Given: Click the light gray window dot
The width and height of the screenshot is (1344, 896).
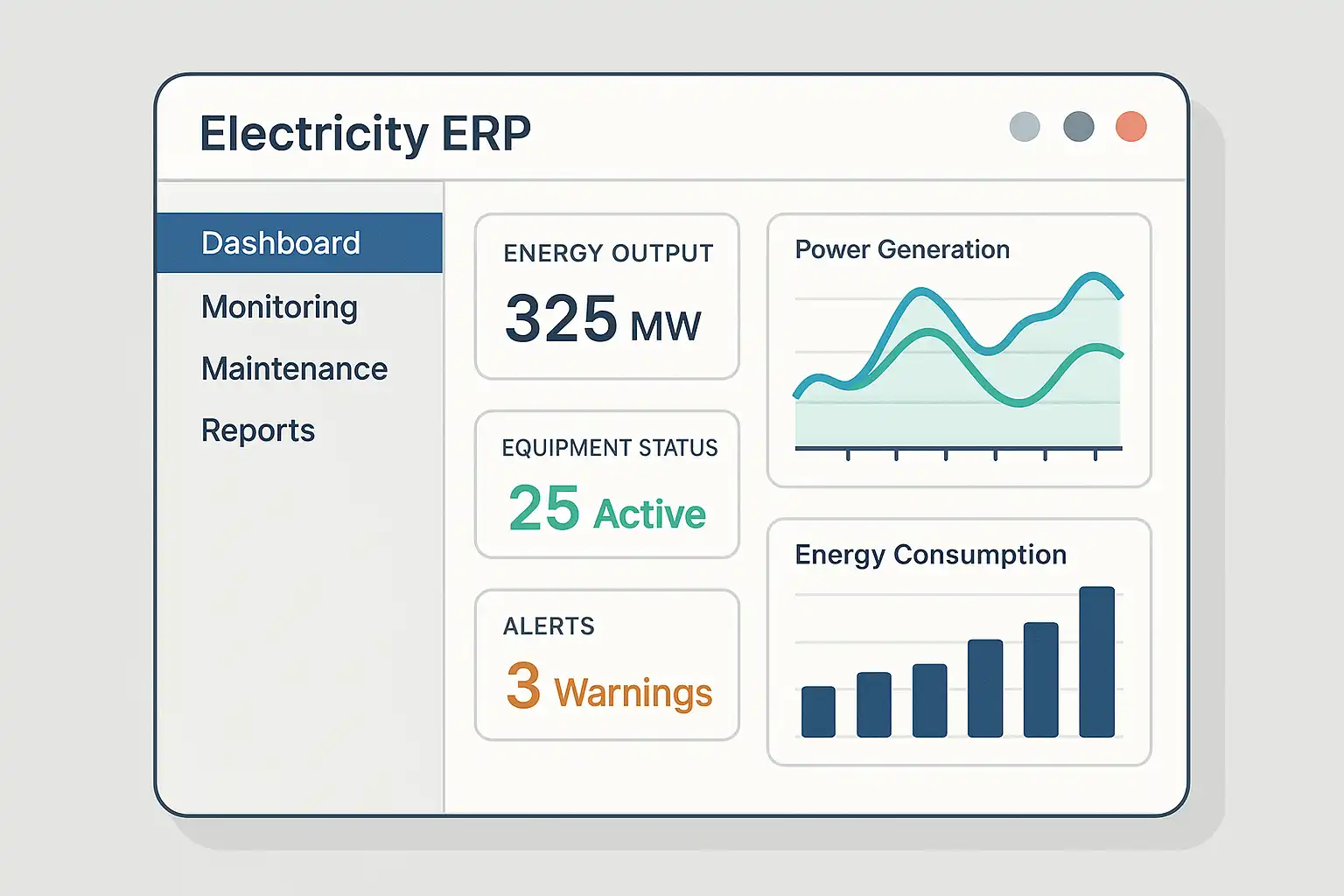Looking at the screenshot, I should point(1025,127).
